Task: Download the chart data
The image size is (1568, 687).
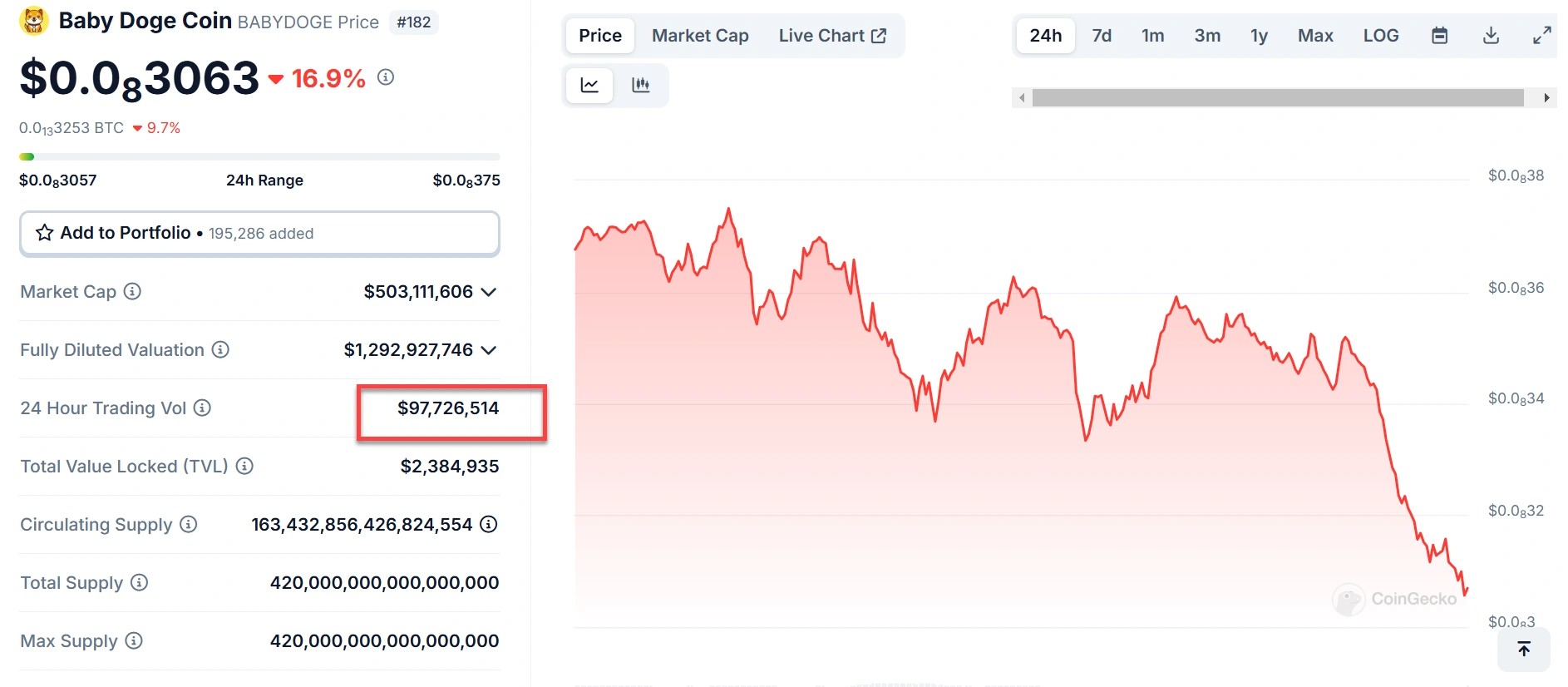Action: pos(1492,36)
